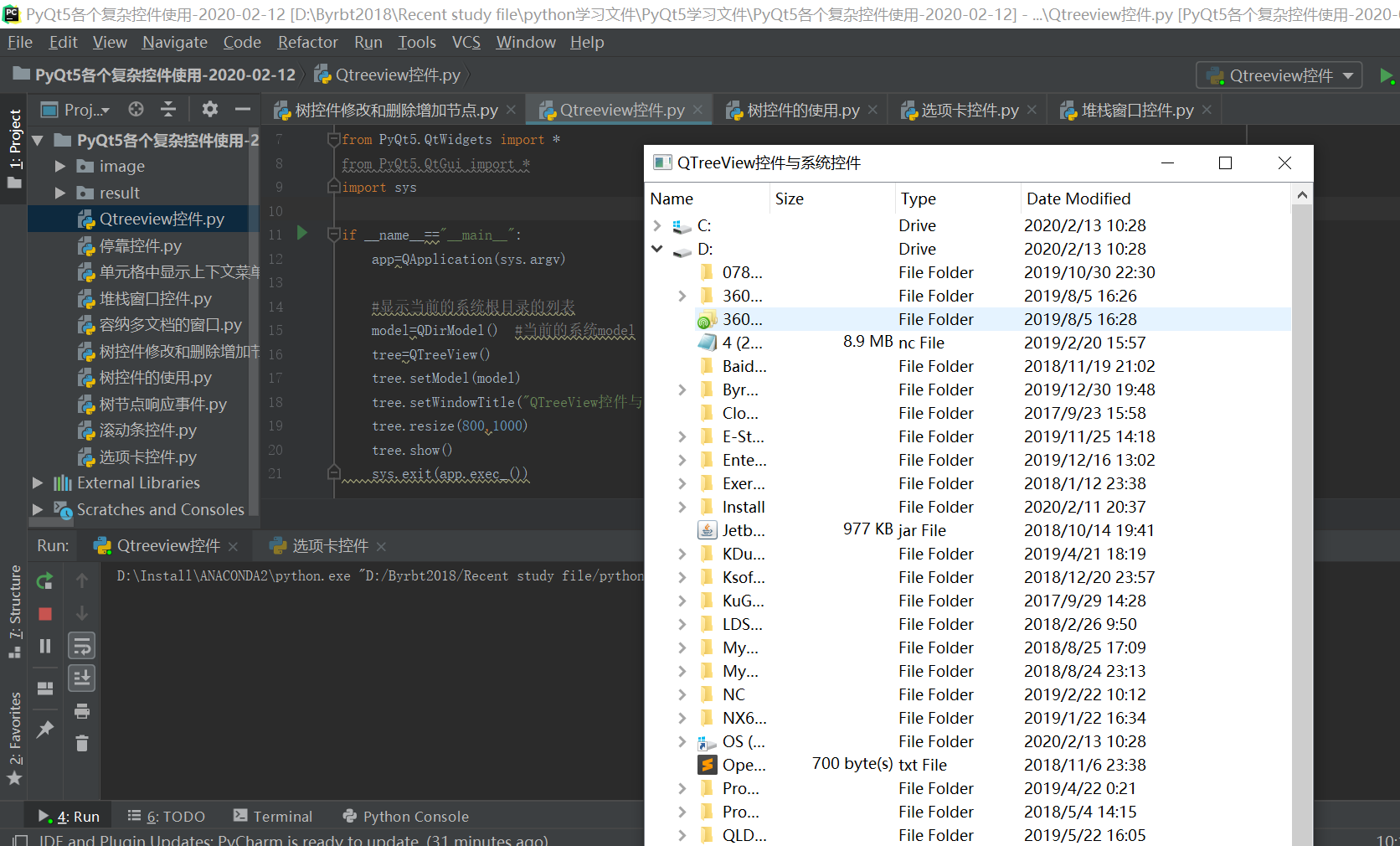Click the Type column header in QTreeView window

tap(959, 199)
